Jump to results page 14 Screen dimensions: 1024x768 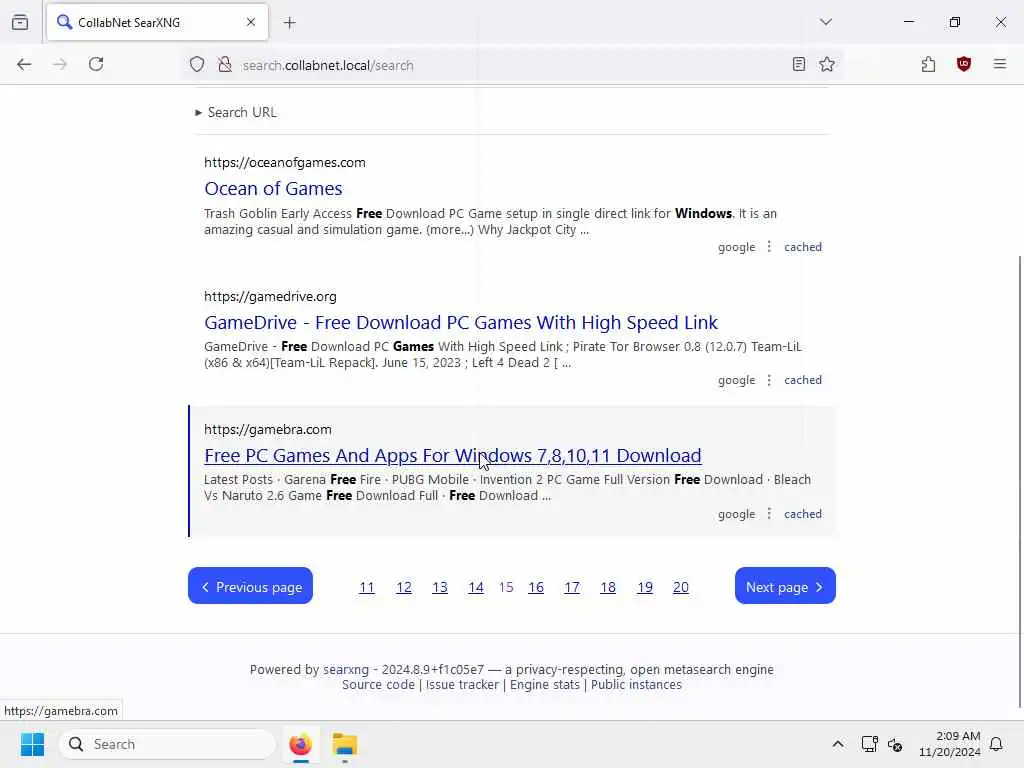pyautogui.click(x=475, y=587)
